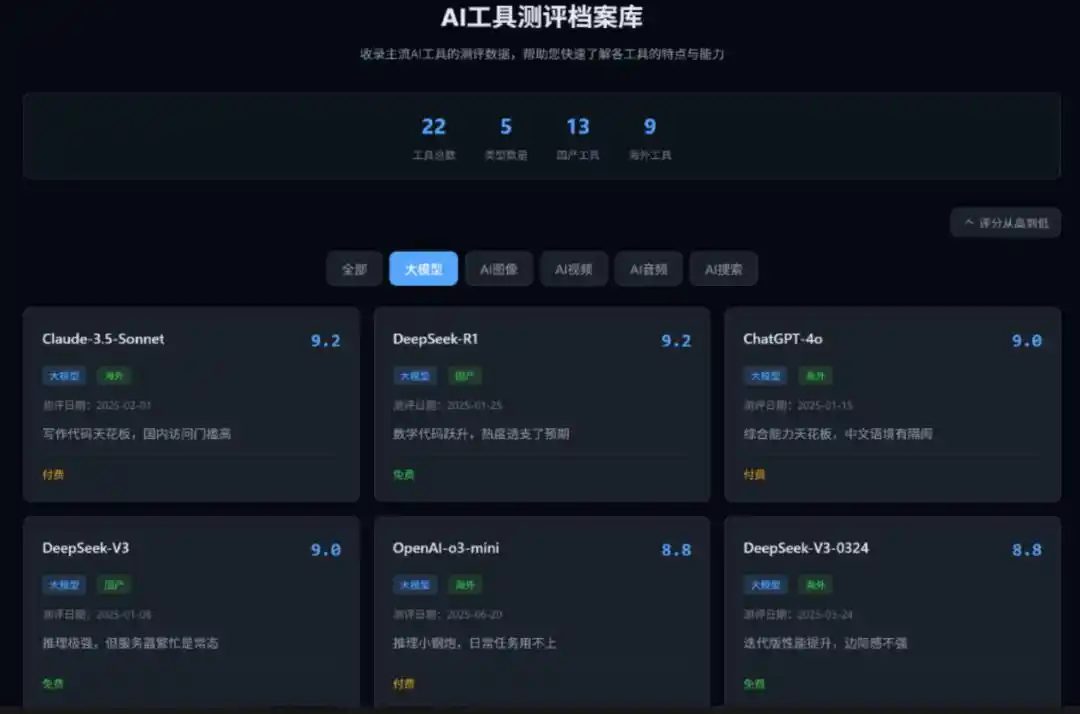Viewport: 1080px width, 714px height.
Task: Open the Claude-3.5-Sonnet card title
Action: pos(103,339)
